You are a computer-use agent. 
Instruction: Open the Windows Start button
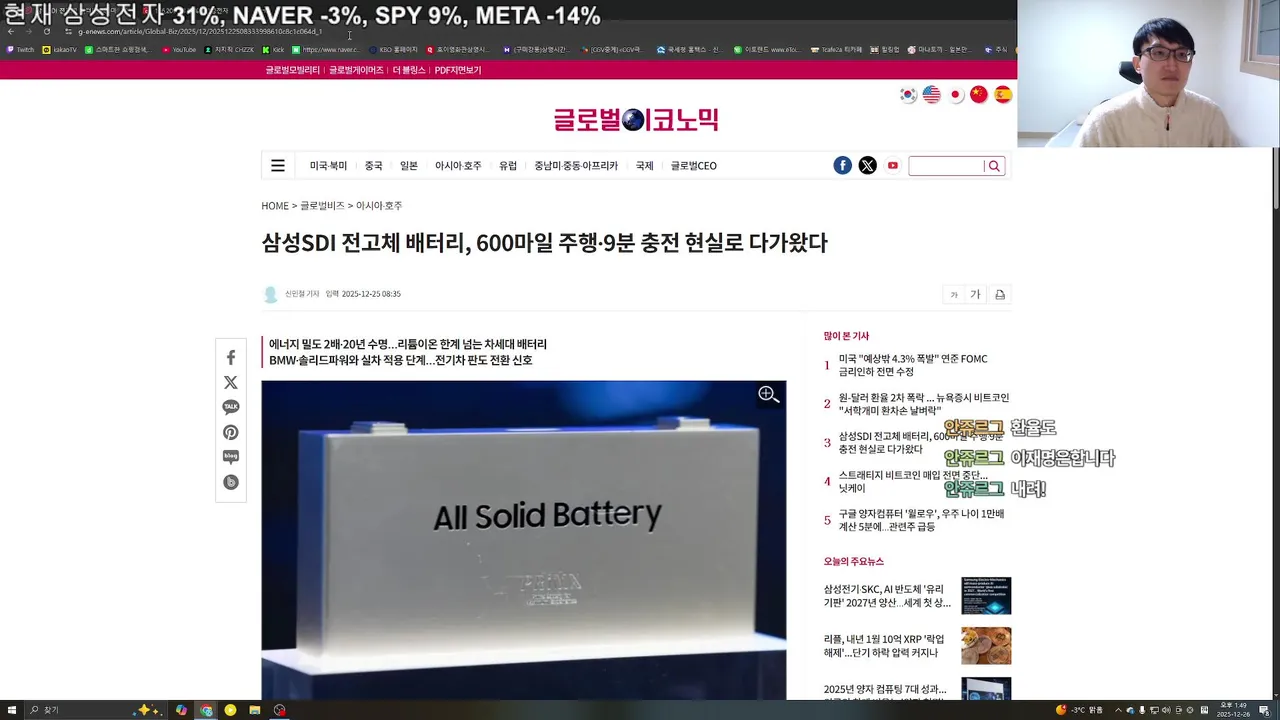click(x=10, y=710)
